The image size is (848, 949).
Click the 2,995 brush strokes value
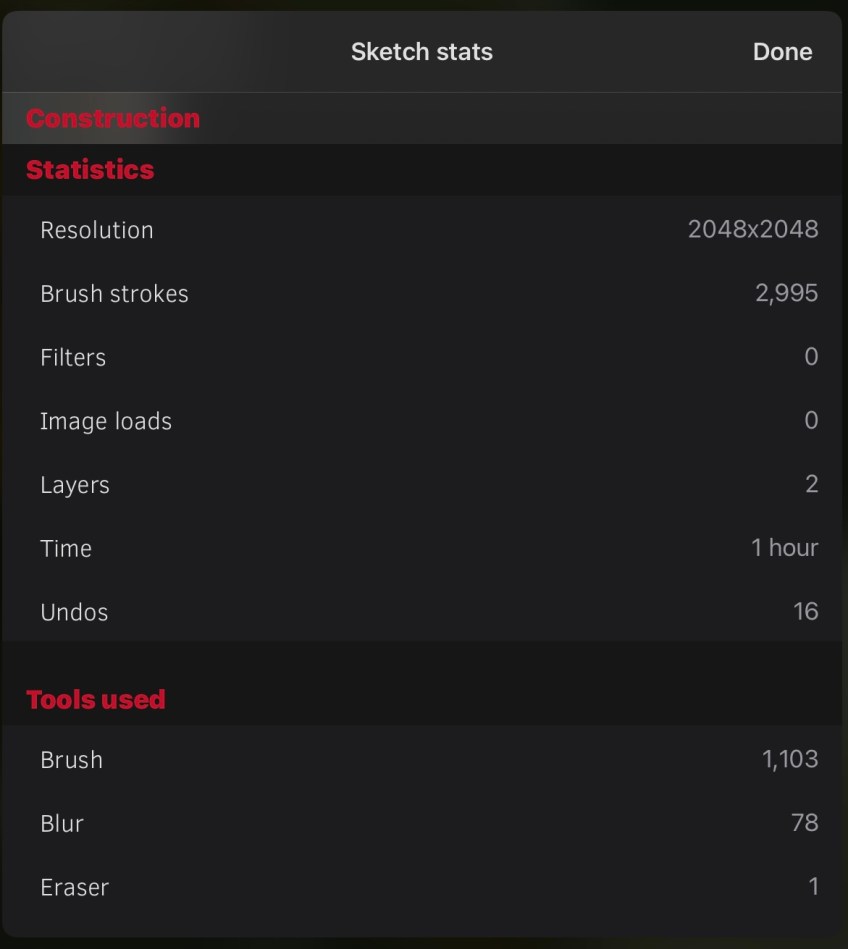coord(787,293)
